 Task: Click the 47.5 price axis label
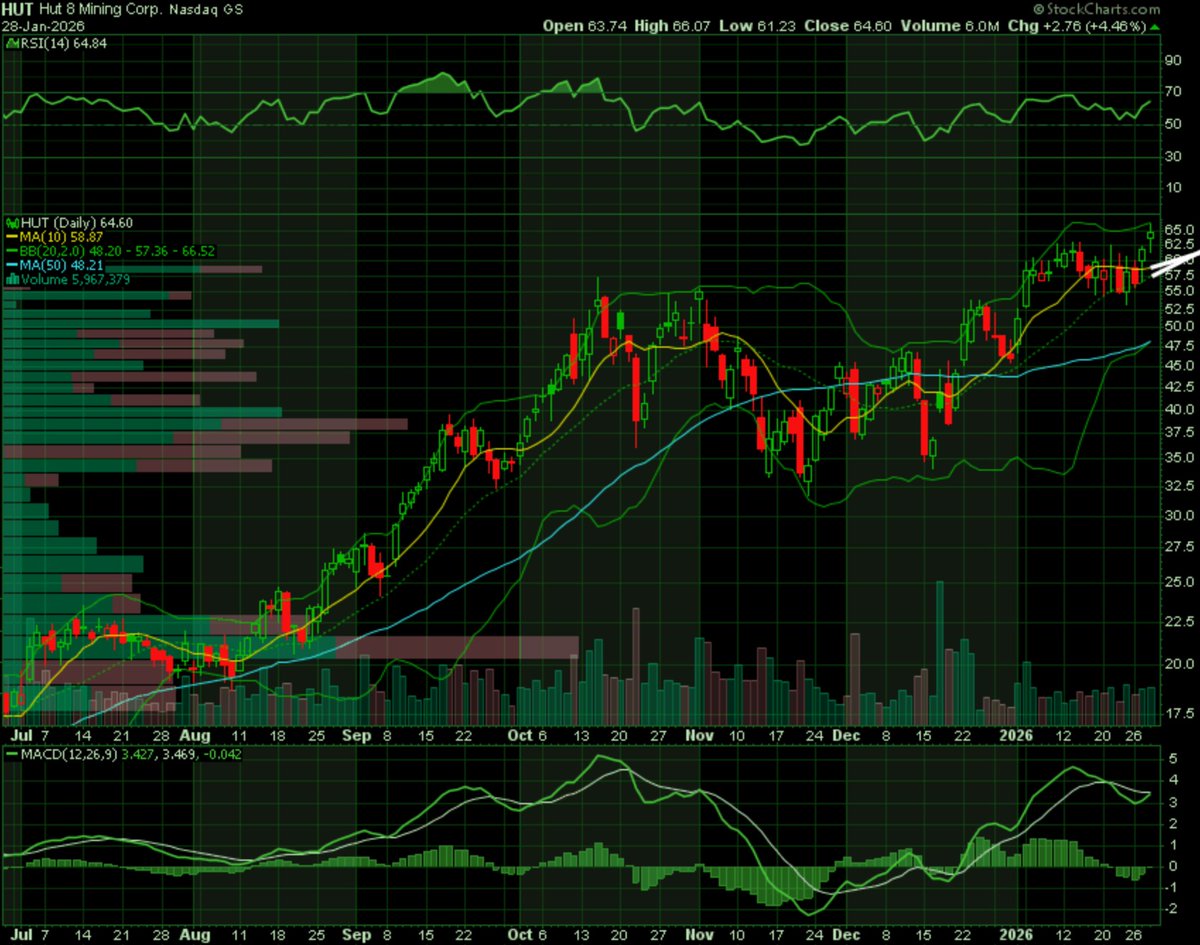tap(1177, 345)
